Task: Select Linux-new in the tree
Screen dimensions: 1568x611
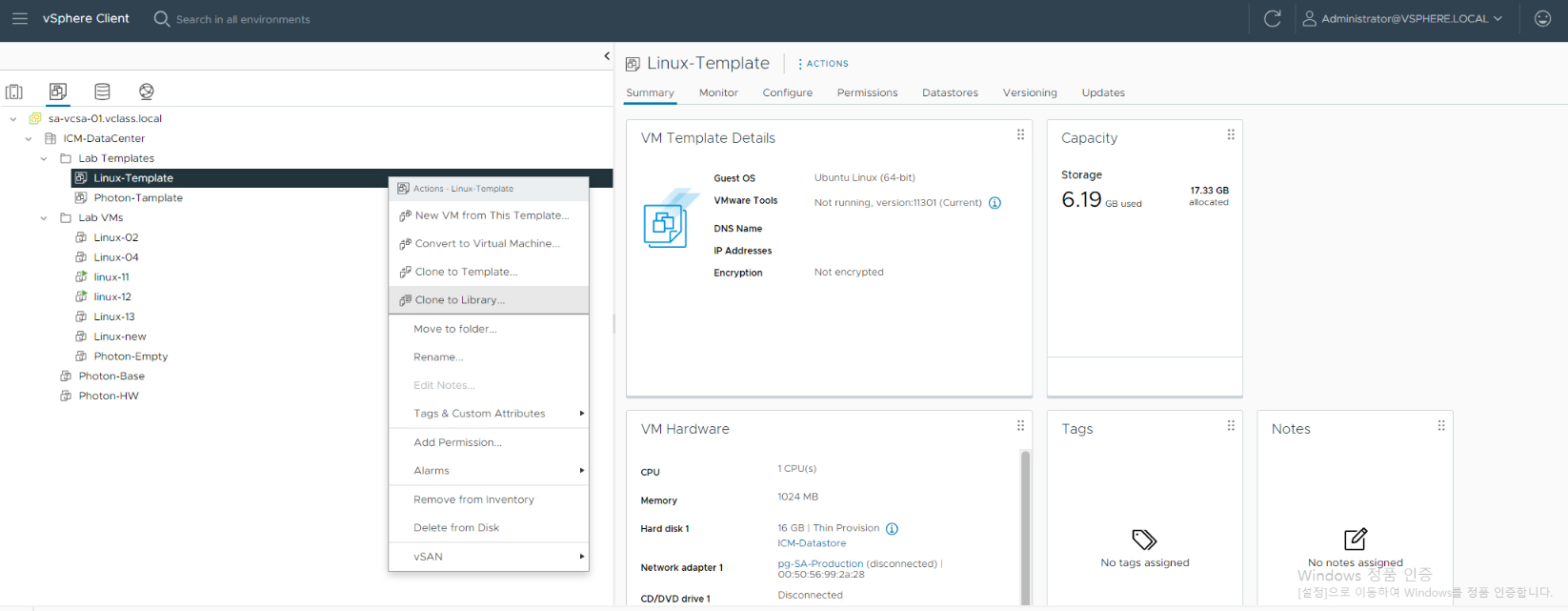Action: click(120, 337)
